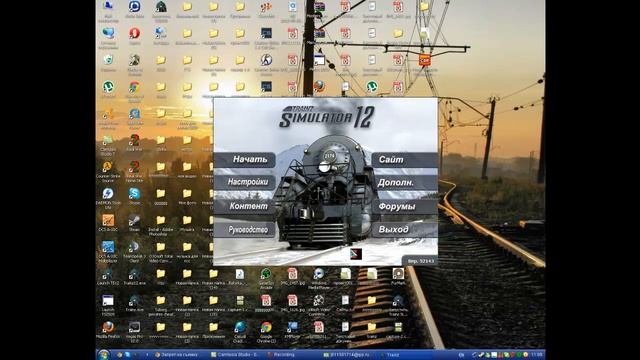Open the Trainz12.exe desktop shortcut
This screenshot has height=360, width=640.
(134, 276)
